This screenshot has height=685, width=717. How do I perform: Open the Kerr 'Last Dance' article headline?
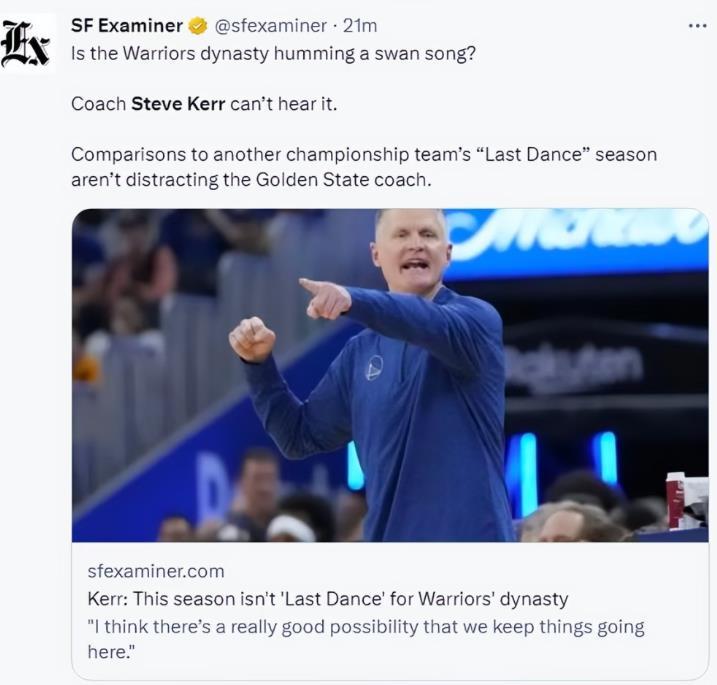pyautogui.click(x=328, y=599)
